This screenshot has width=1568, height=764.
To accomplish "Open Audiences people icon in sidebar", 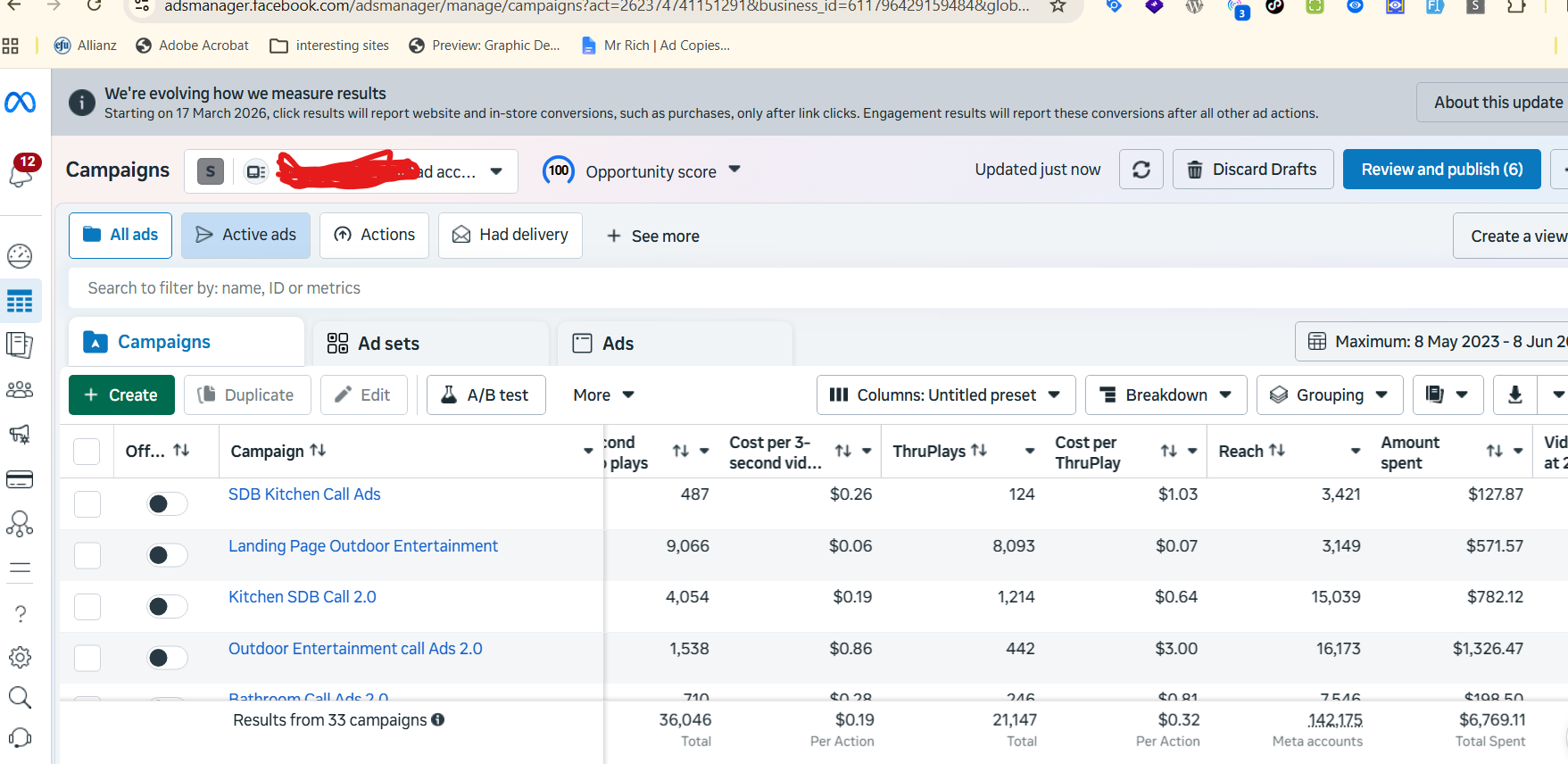I will (x=20, y=390).
